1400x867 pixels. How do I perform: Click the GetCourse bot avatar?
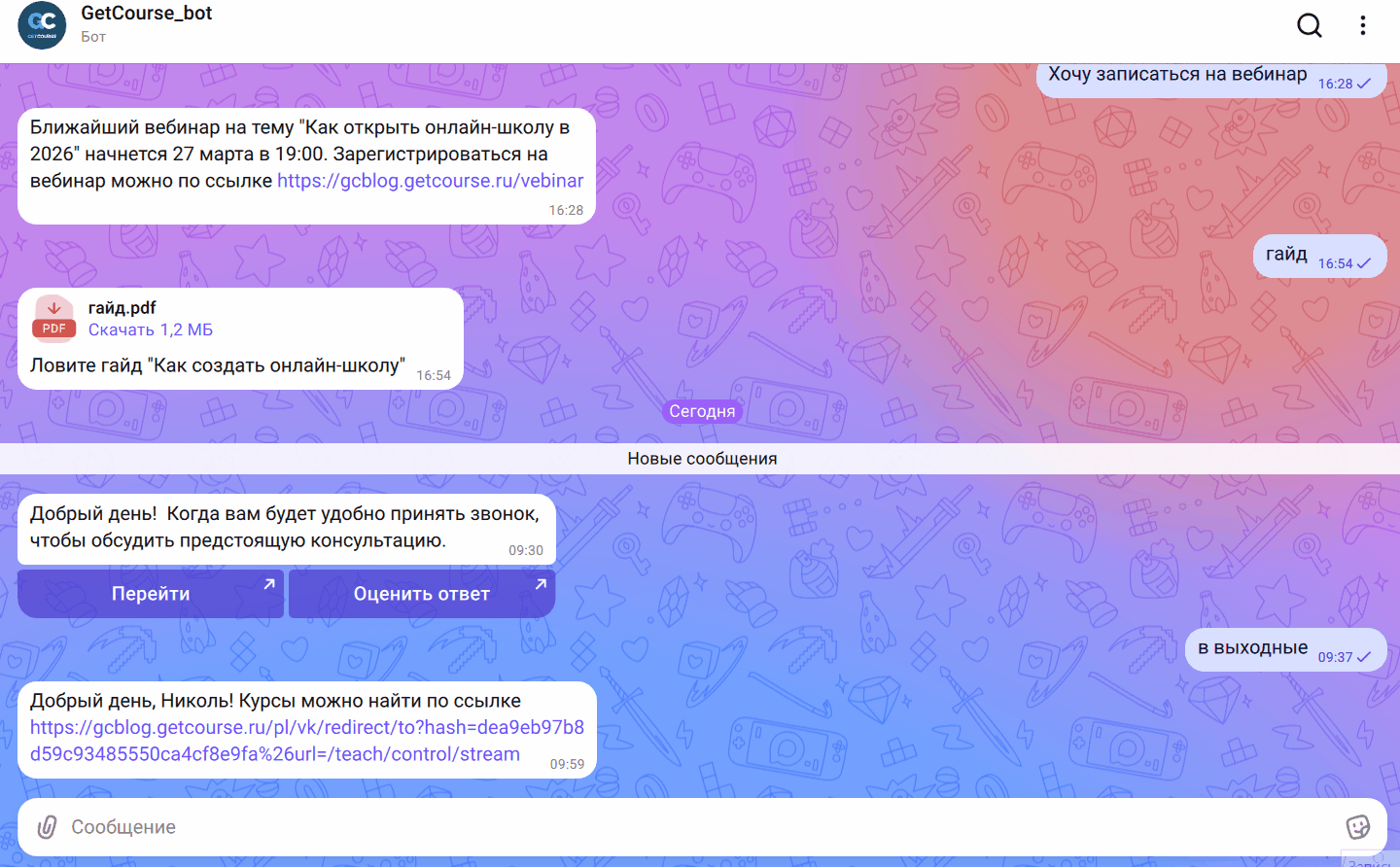pos(42,25)
